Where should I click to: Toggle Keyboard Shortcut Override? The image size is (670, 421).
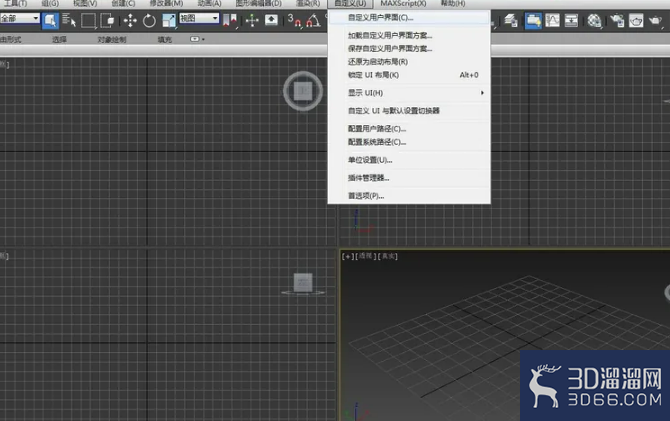(x=271, y=20)
